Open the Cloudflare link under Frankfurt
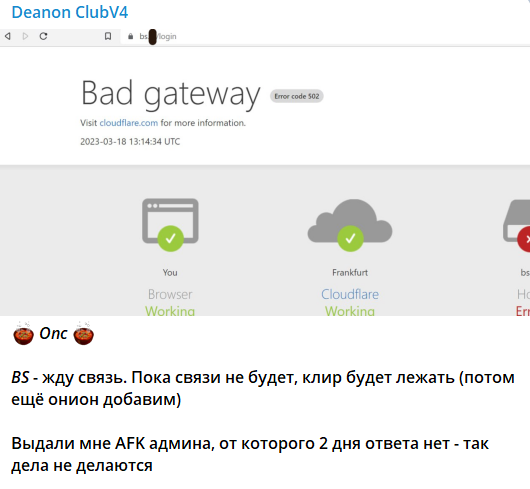The height and width of the screenshot is (489, 530). point(350,294)
